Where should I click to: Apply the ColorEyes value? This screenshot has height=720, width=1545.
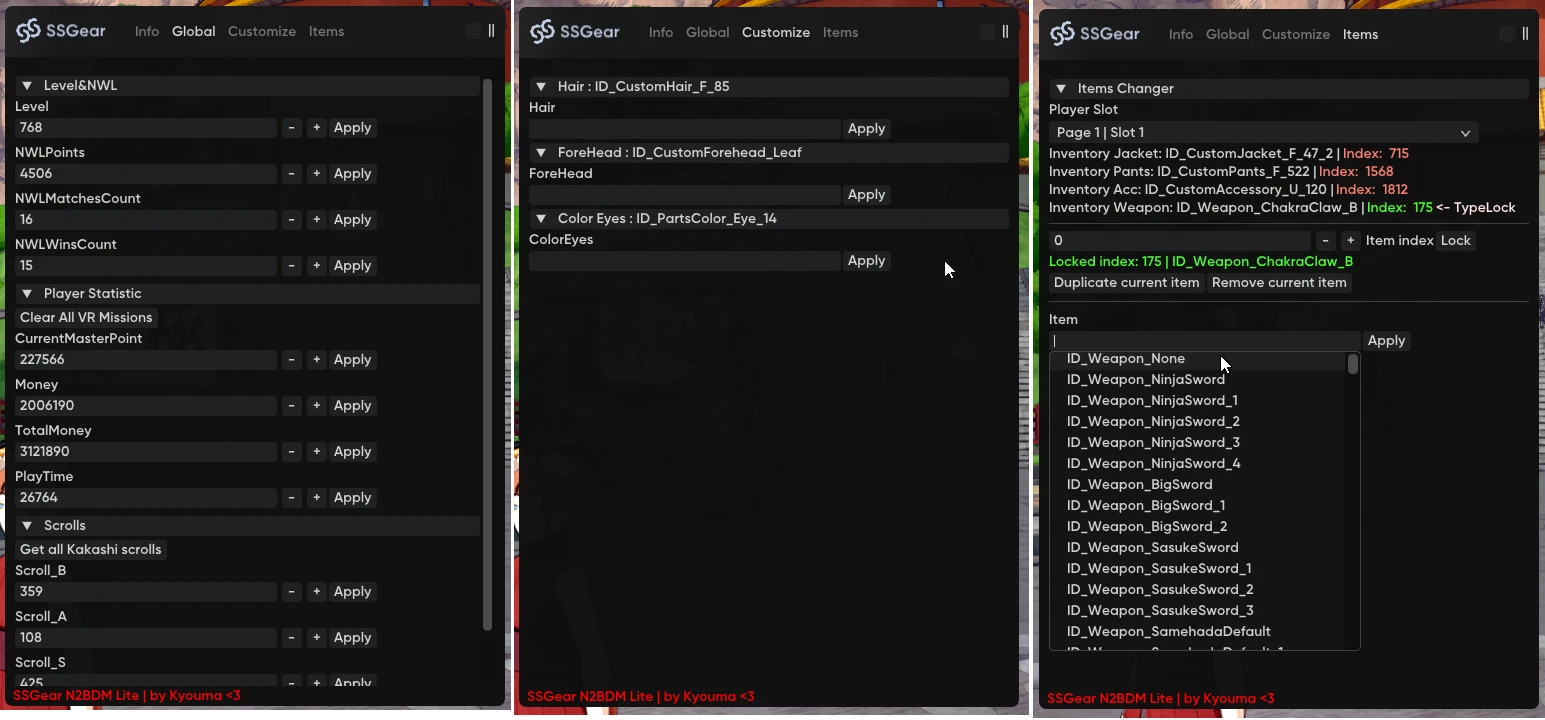pyautogui.click(x=866, y=261)
